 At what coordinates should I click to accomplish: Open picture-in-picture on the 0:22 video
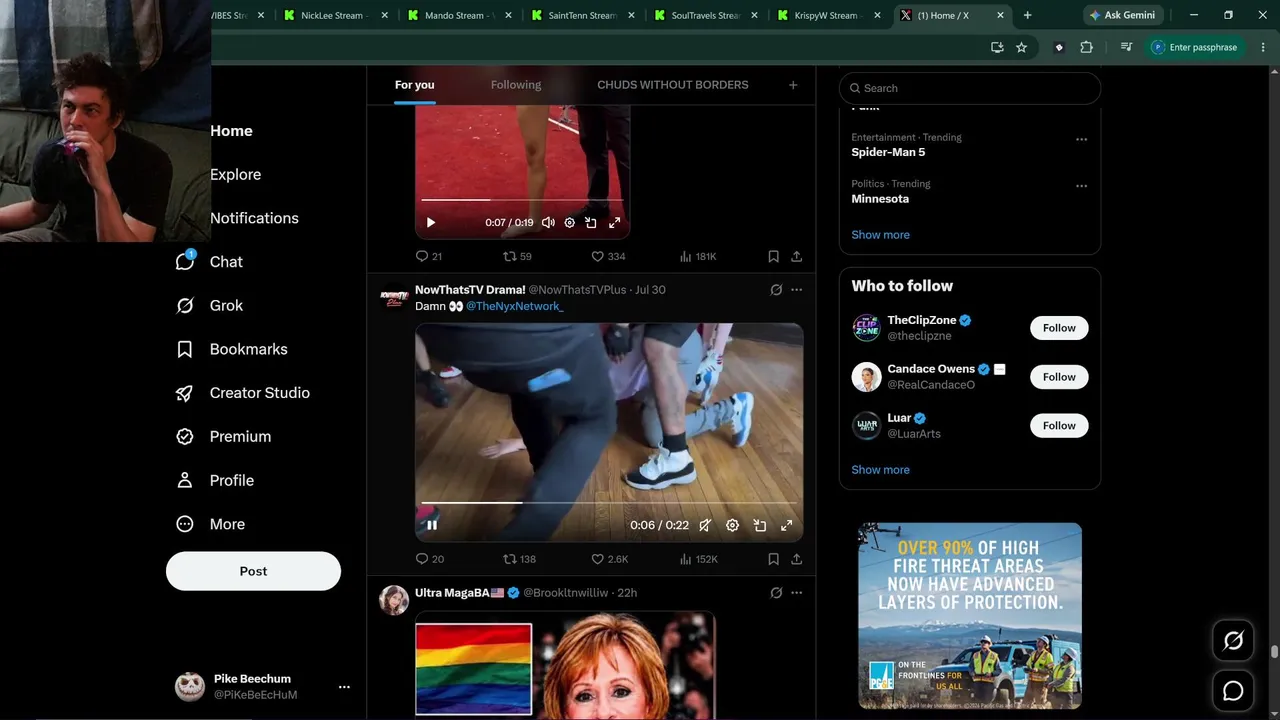760,525
